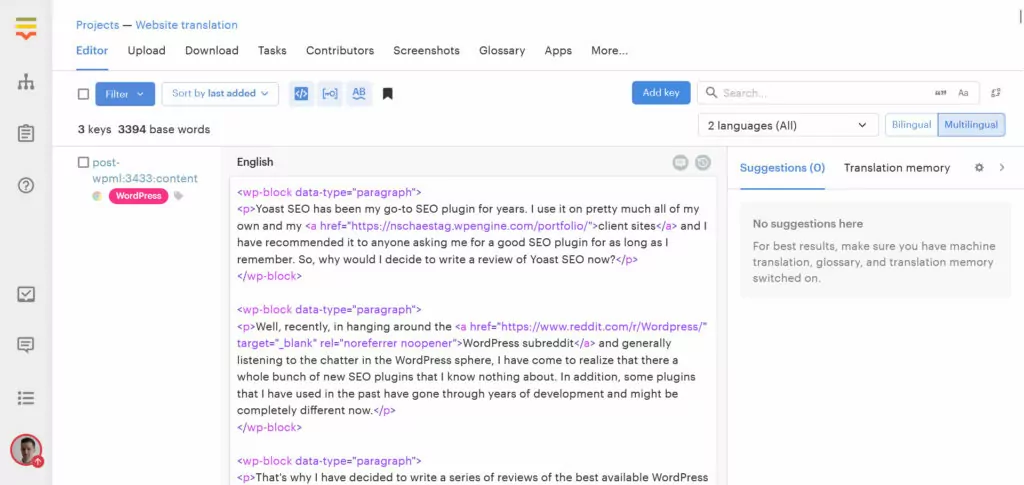Open the projects hierarchy sidebar icon

(26, 82)
